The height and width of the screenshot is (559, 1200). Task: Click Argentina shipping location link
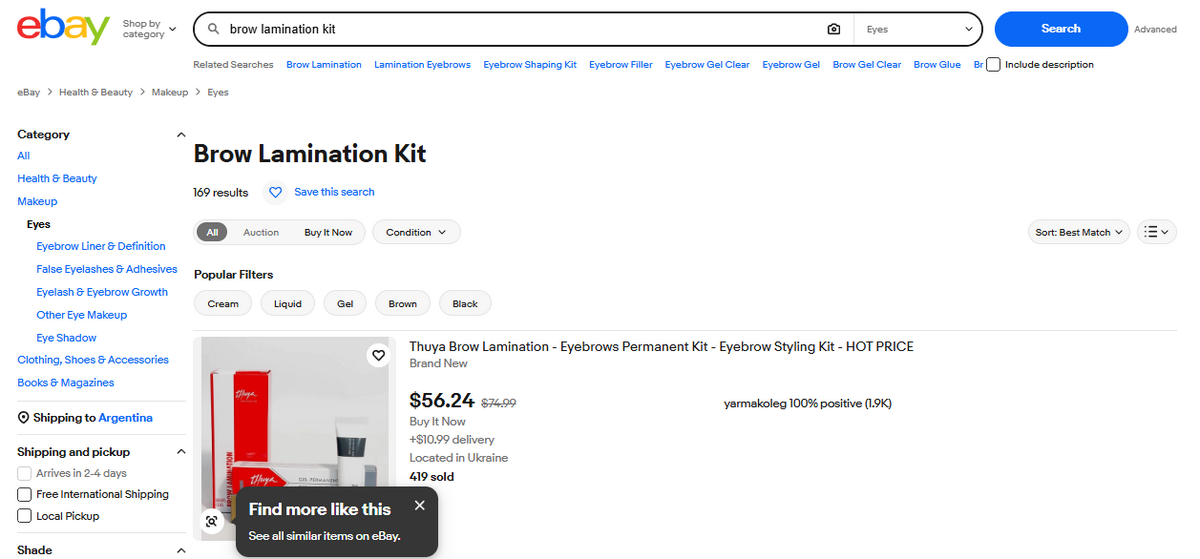click(x=126, y=418)
